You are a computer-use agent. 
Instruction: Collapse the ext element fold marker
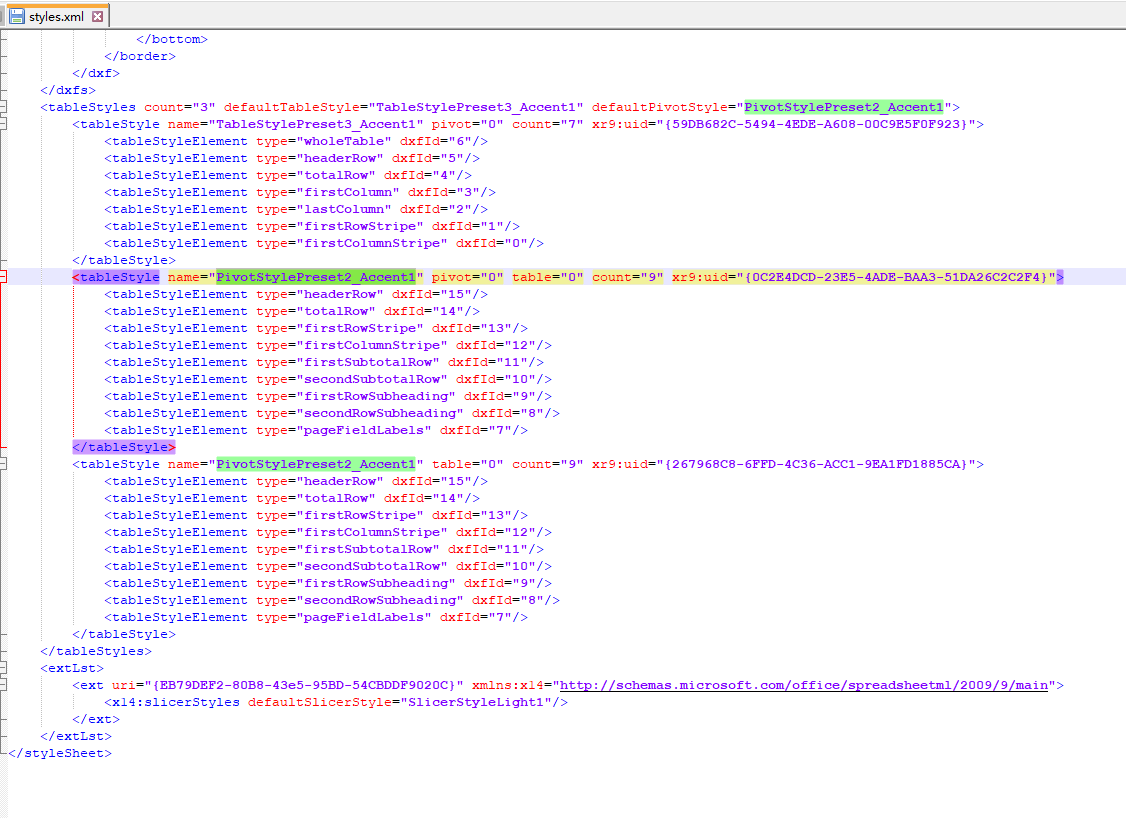pyautogui.click(x=4, y=685)
